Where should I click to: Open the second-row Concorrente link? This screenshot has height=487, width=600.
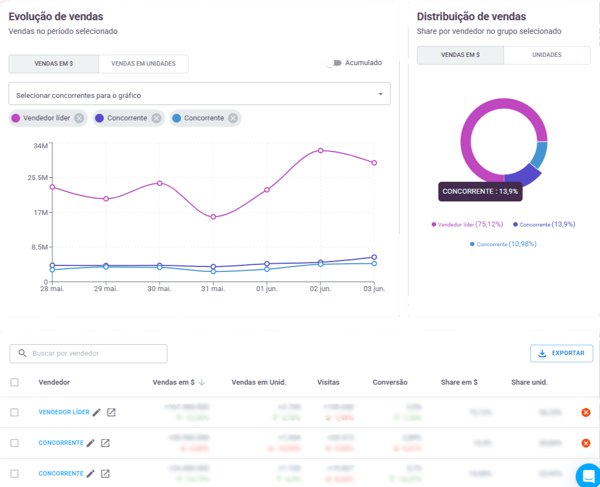click(61, 443)
